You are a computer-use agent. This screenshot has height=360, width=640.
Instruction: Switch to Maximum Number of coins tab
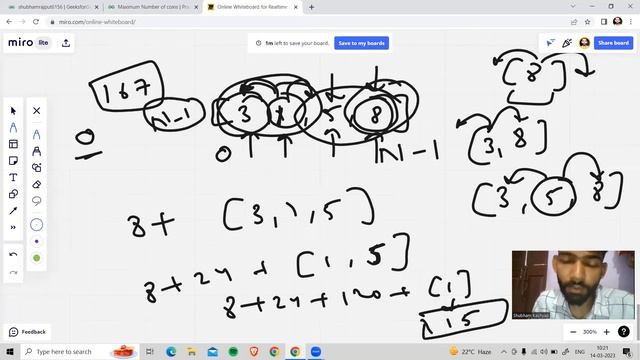point(153,7)
